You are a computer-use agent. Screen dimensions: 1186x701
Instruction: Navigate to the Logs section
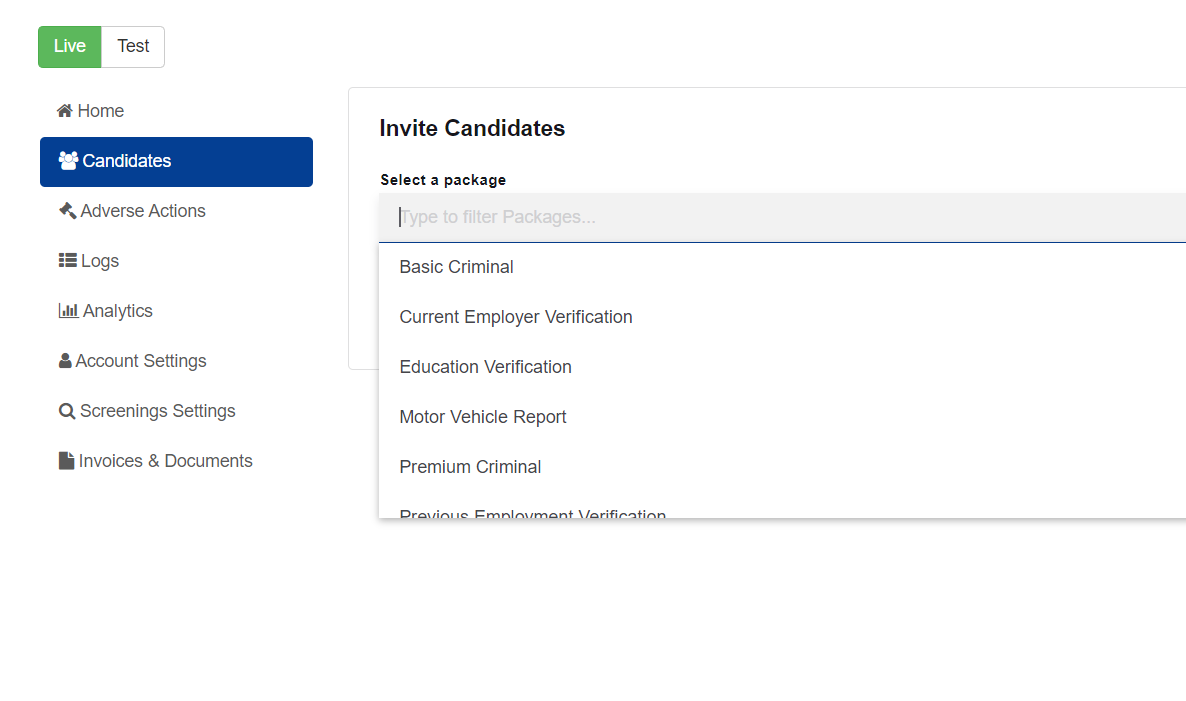[99, 261]
